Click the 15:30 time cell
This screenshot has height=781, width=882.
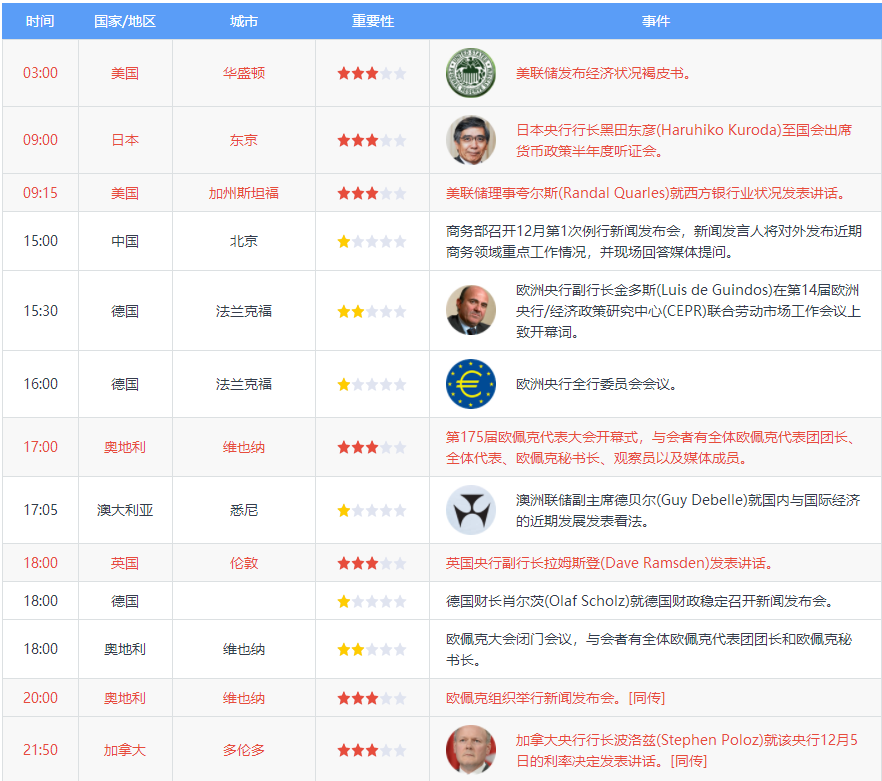coord(40,311)
